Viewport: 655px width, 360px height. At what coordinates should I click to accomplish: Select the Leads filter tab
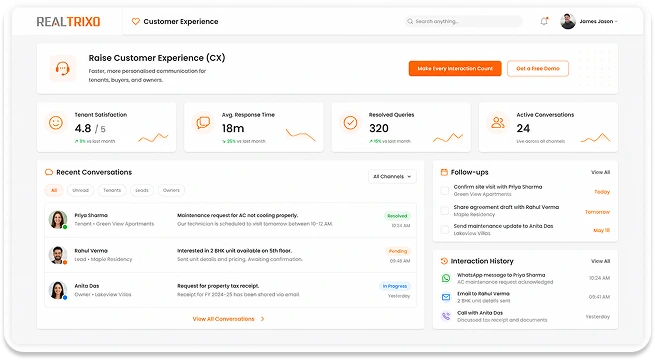[142, 190]
